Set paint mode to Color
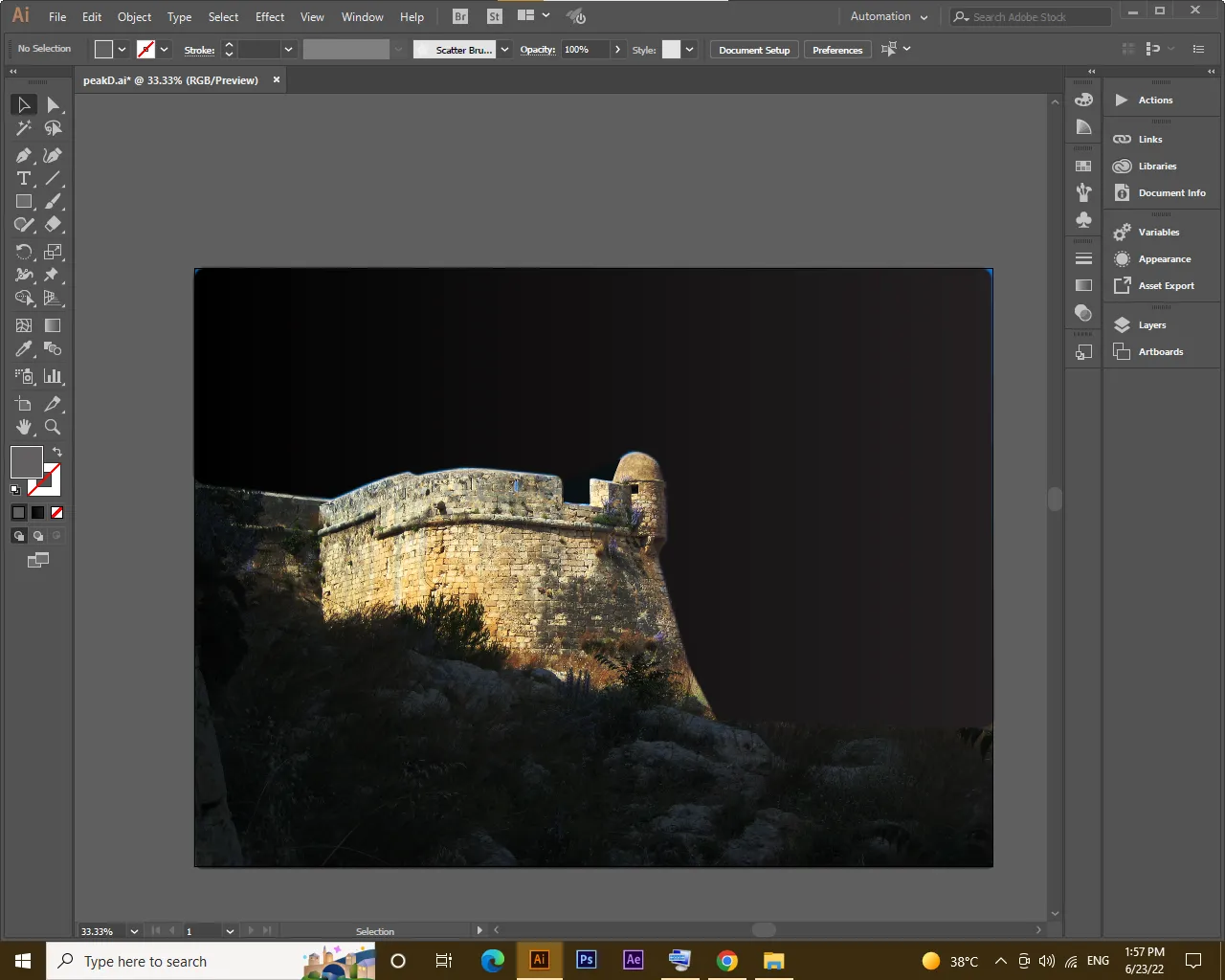The width and height of the screenshot is (1225, 980). [18, 512]
